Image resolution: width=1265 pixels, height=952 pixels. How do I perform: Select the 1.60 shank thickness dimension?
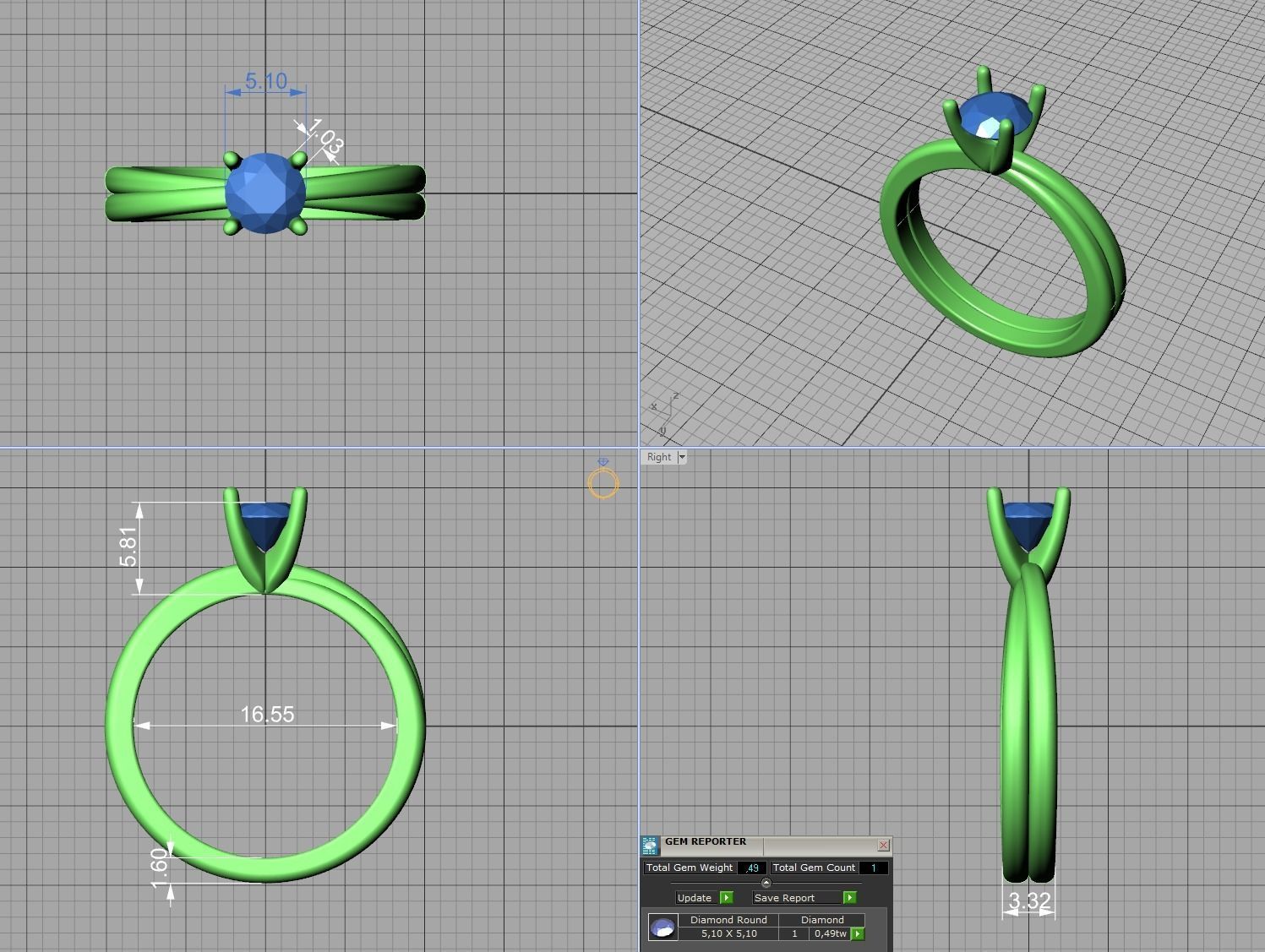[x=159, y=869]
